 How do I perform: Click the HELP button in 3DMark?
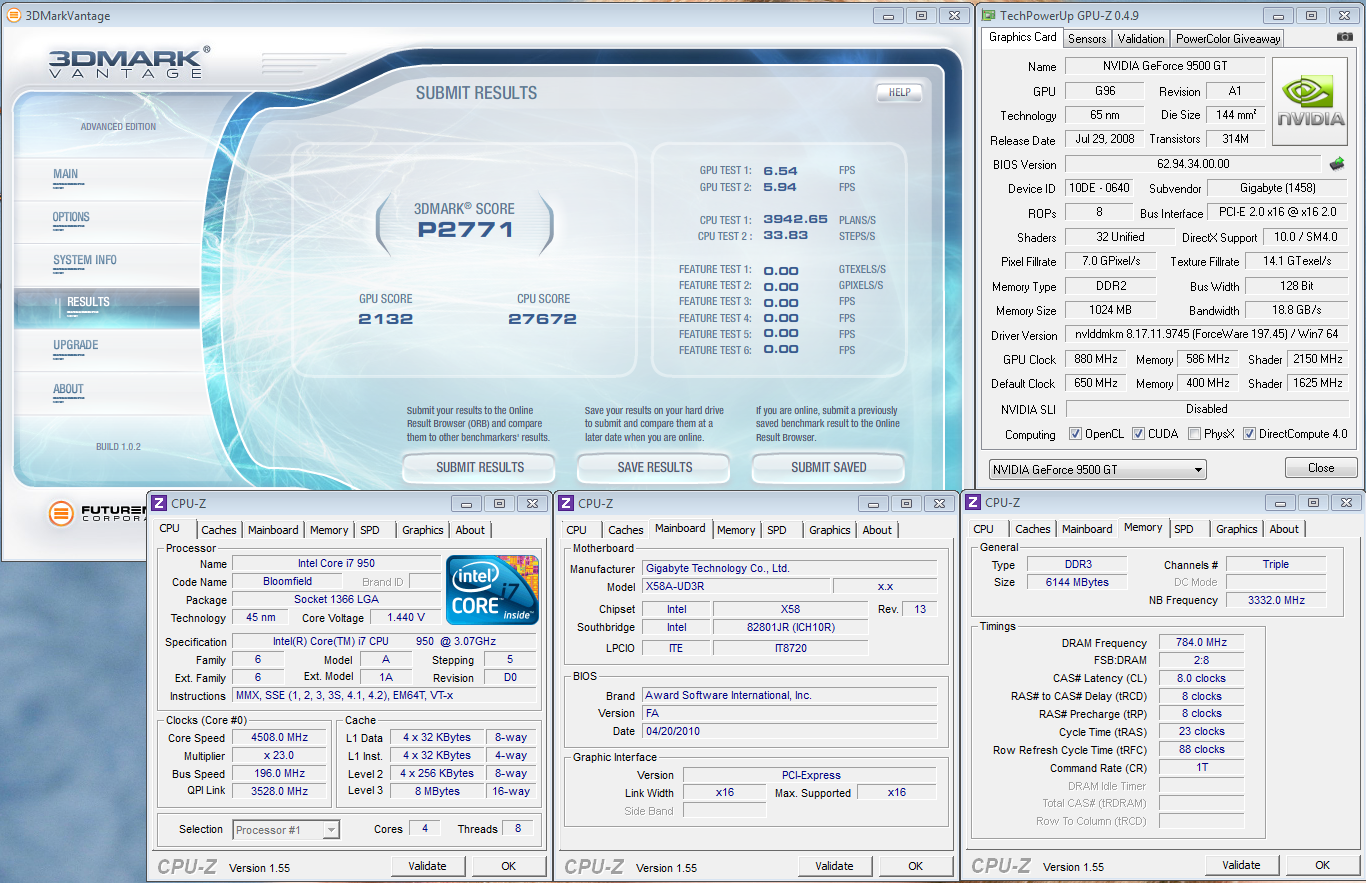pos(899,92)
